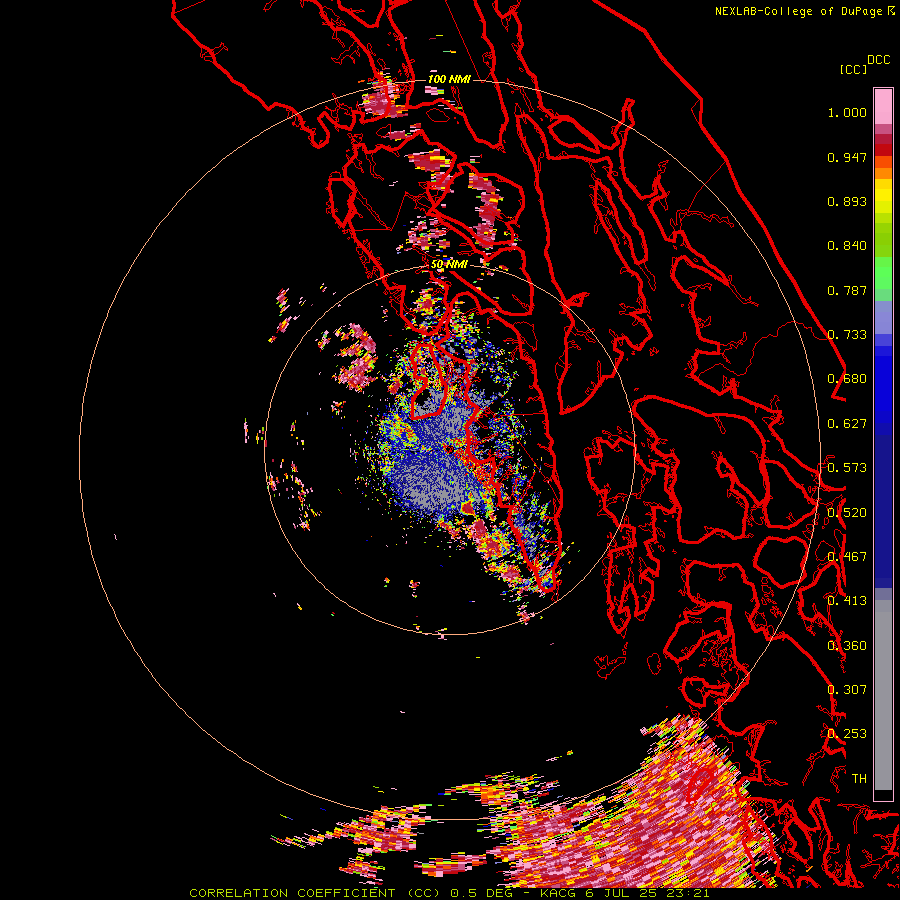
Task: Click the NEXLAB-College of DuPage title text
Action: [x=798, y=11]
